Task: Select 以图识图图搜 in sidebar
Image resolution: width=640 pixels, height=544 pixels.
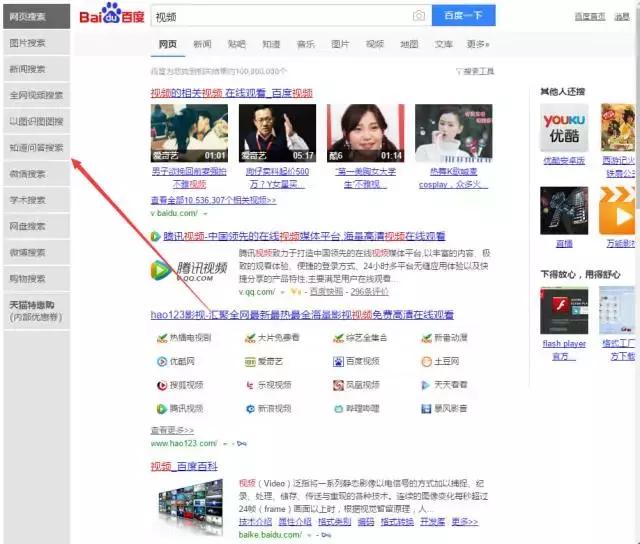Action: click(36, 121)
